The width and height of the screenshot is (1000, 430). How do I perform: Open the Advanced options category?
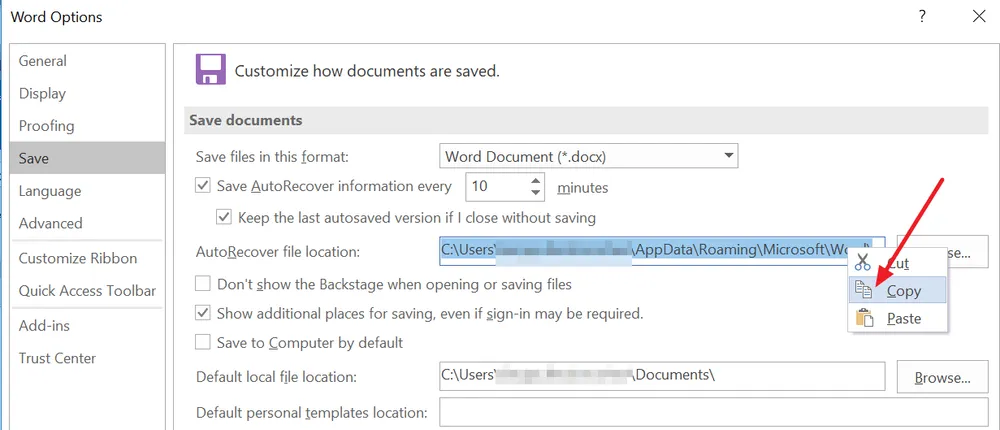click(87, 223)
